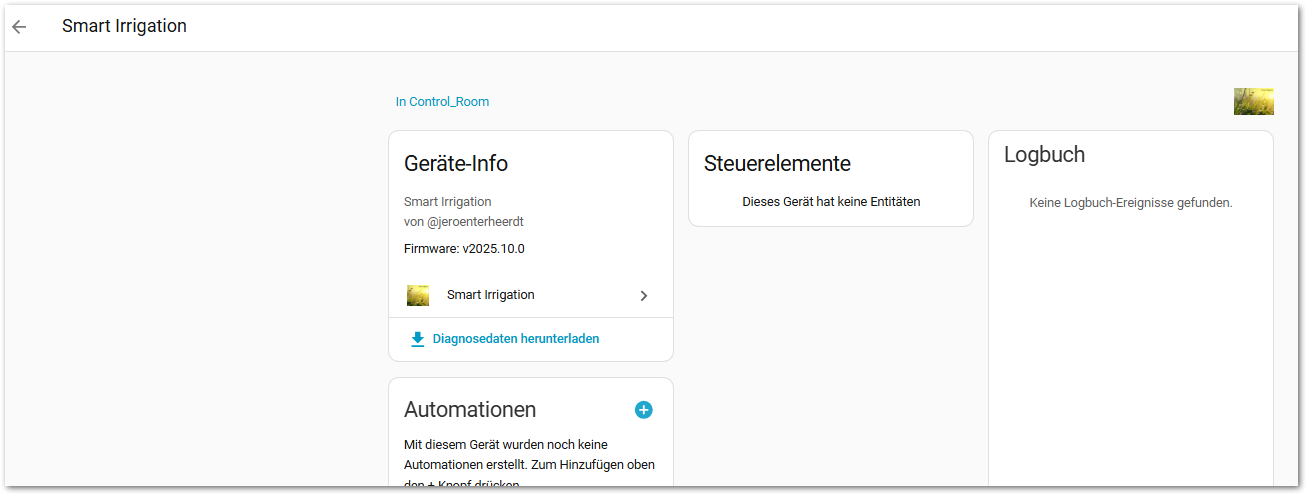The height and width of the screenshot is (495, 1307).
Task: Click the plus icon to add automation
Action: click(643, 410)
